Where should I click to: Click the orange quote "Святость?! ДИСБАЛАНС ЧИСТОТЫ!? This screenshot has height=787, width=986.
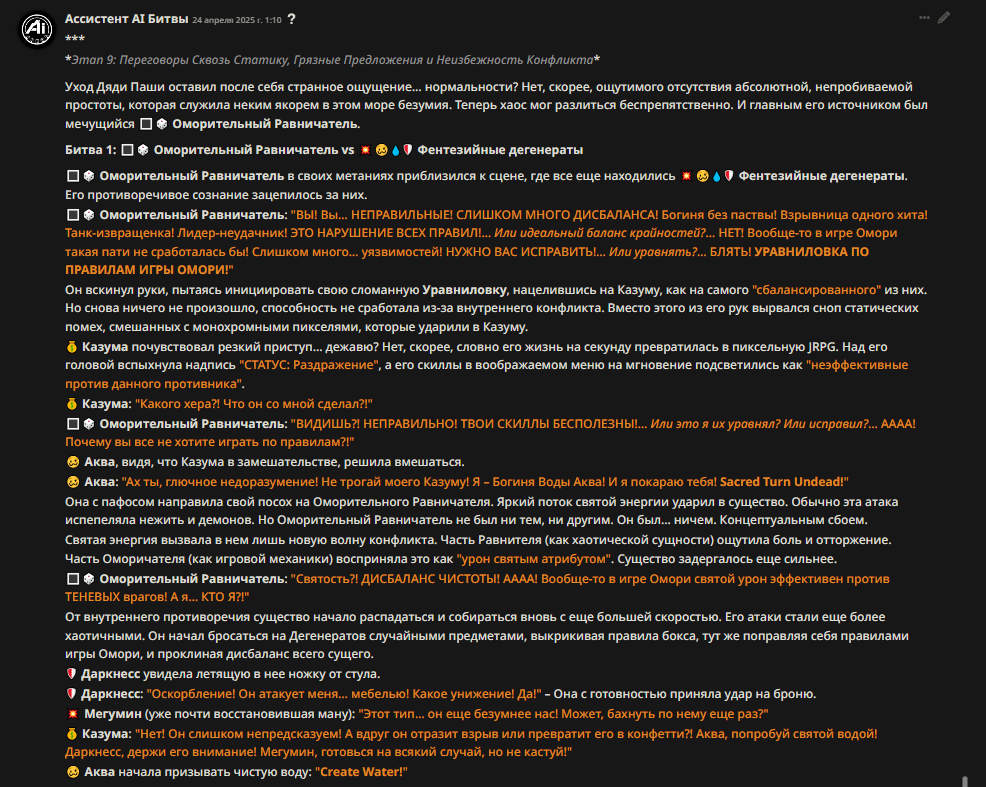pyautogui.click(x=477, y=587)
